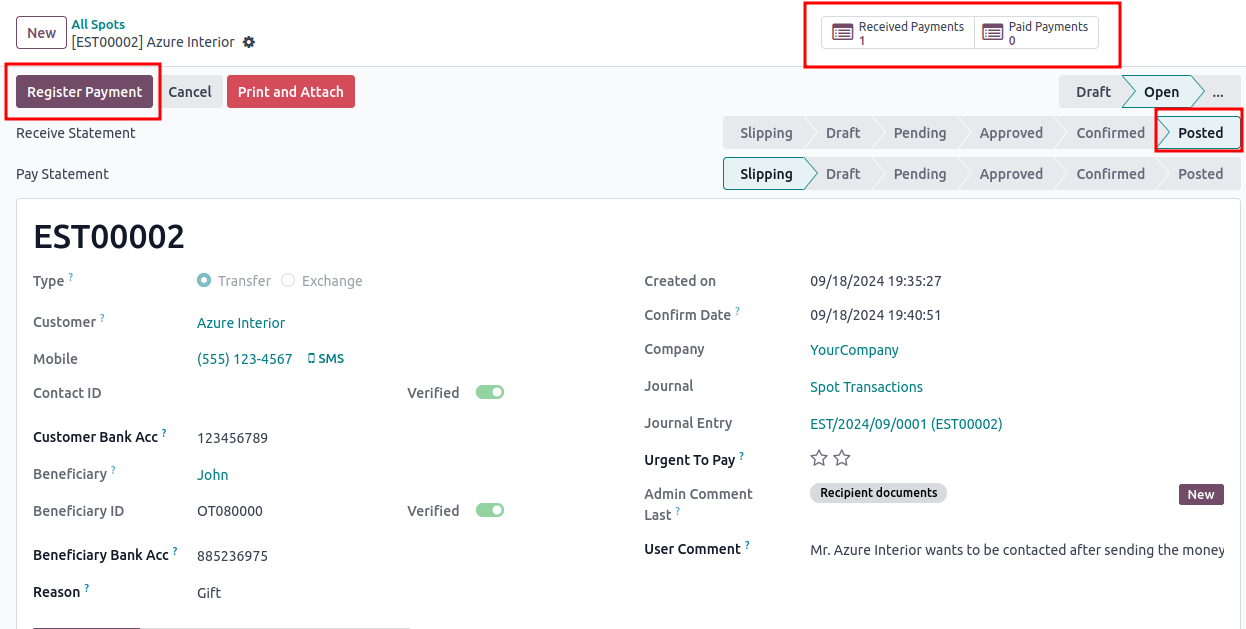1246x629 pixels.
Task: Toggle Beneficiary ID Verified switch
Action: [x=490, y=510]
